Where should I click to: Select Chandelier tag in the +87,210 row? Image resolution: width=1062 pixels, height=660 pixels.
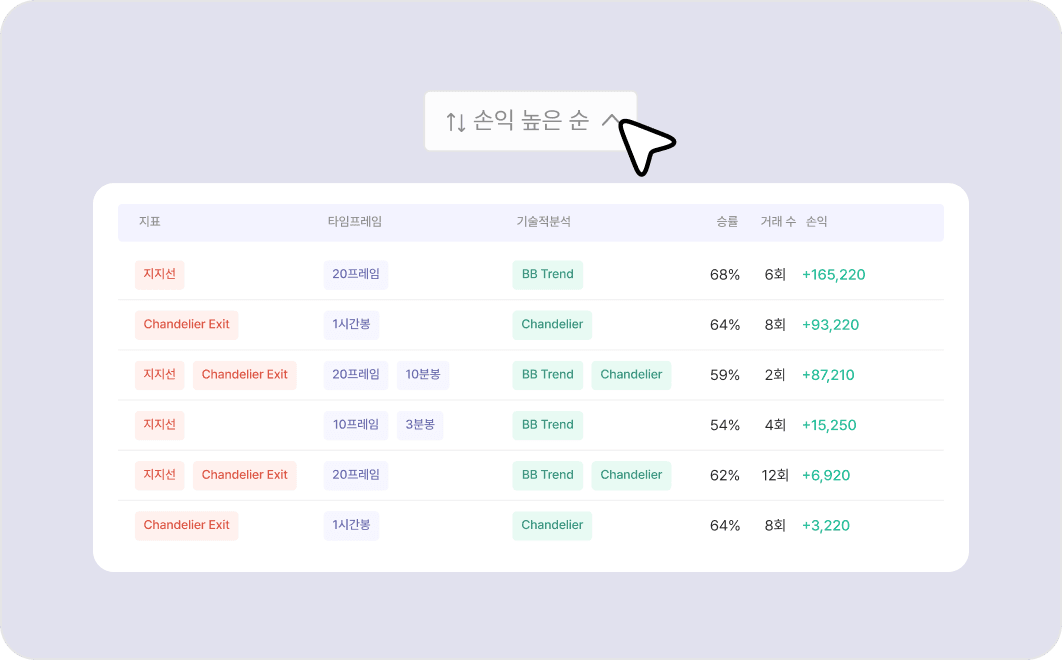(x=631, y=375)
